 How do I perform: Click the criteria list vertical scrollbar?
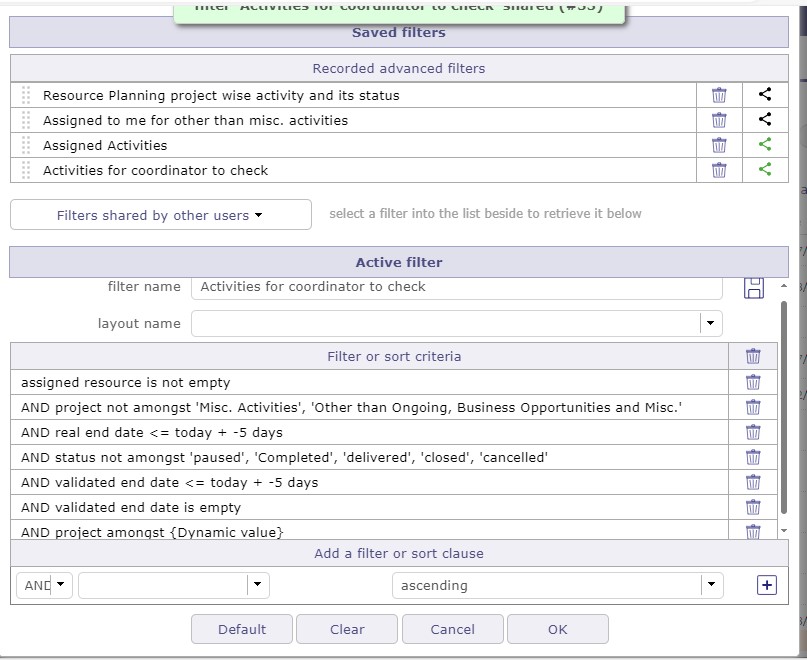(784, 400)
